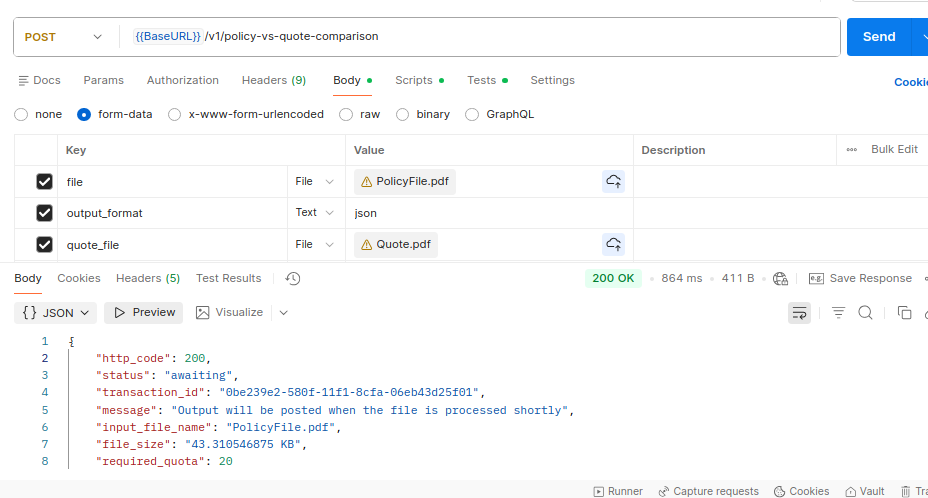
Task: Change type dropdown for output_format key
Action: click(315, 213)
